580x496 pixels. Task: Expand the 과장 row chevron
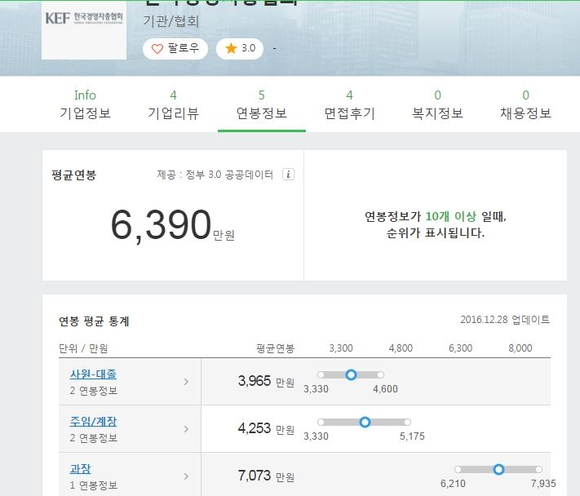(186, 476)
